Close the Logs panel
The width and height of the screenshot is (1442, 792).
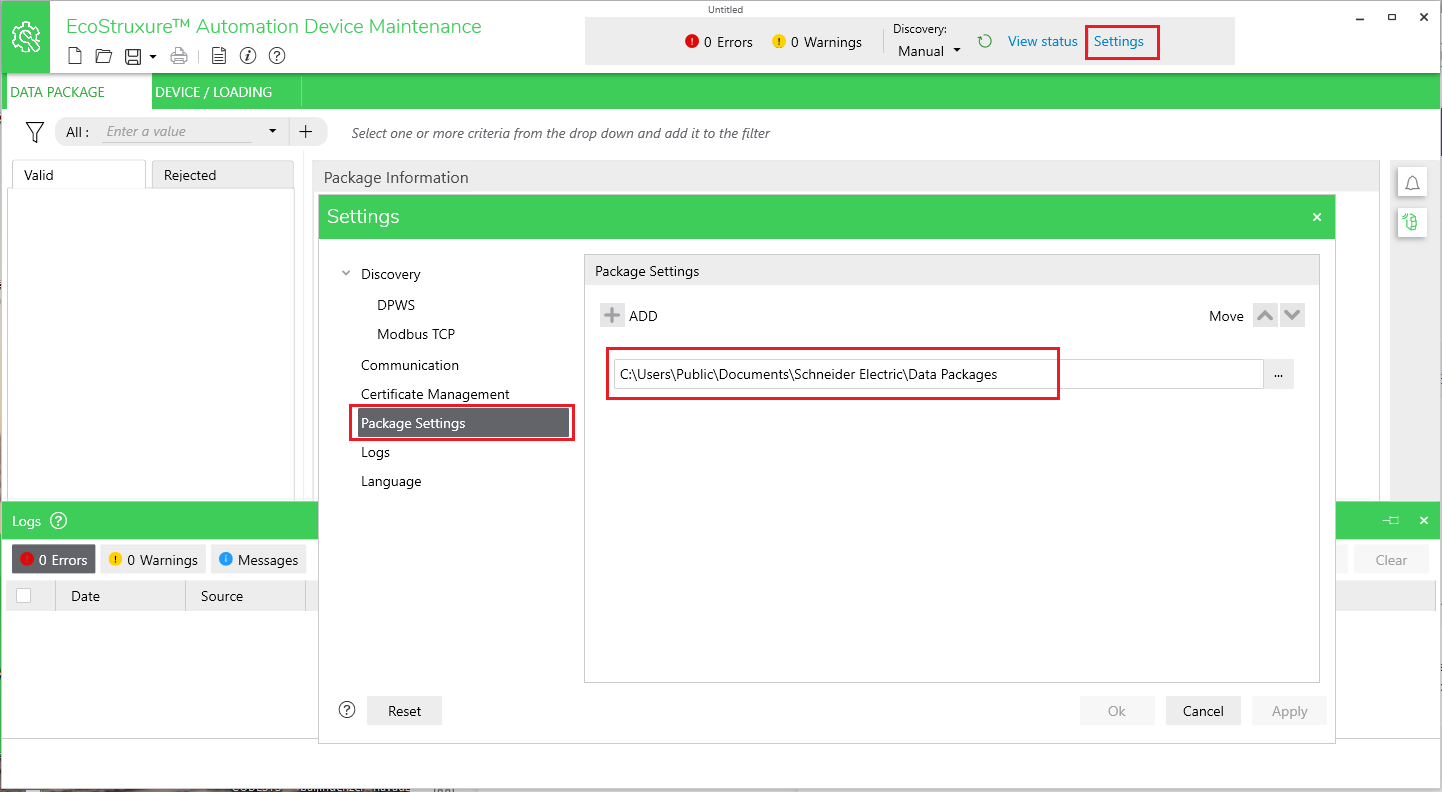[x=1424, y=521]
